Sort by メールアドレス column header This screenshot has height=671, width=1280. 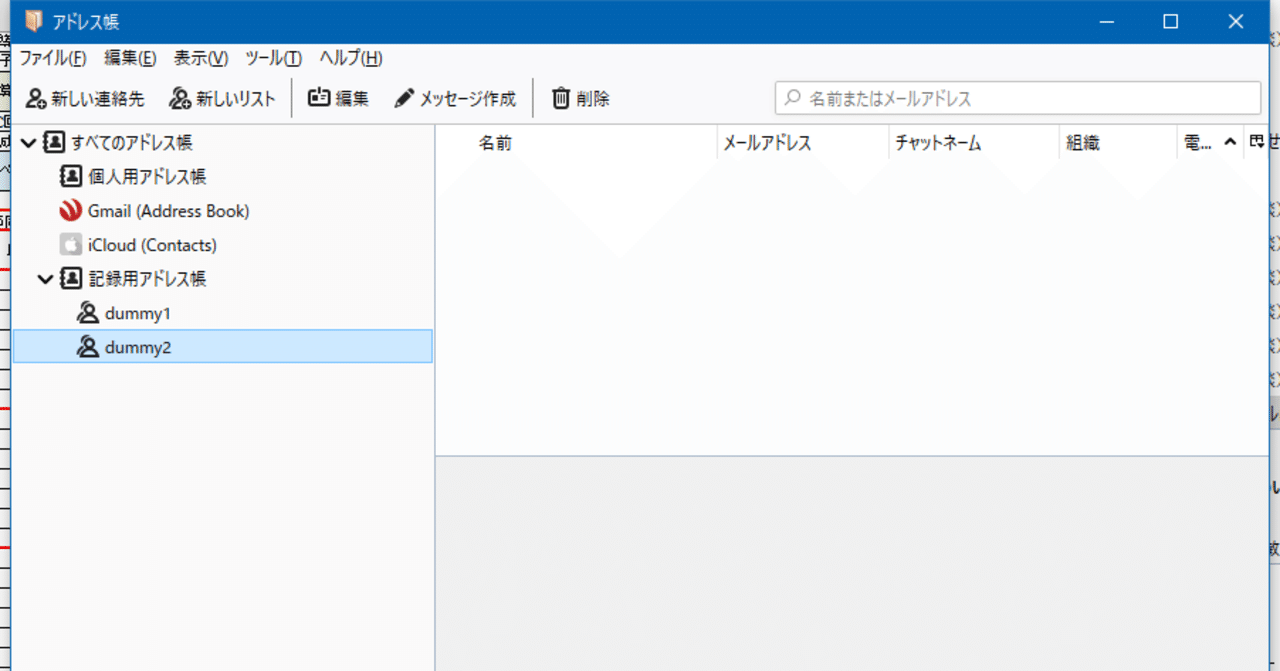click(803, 143)
